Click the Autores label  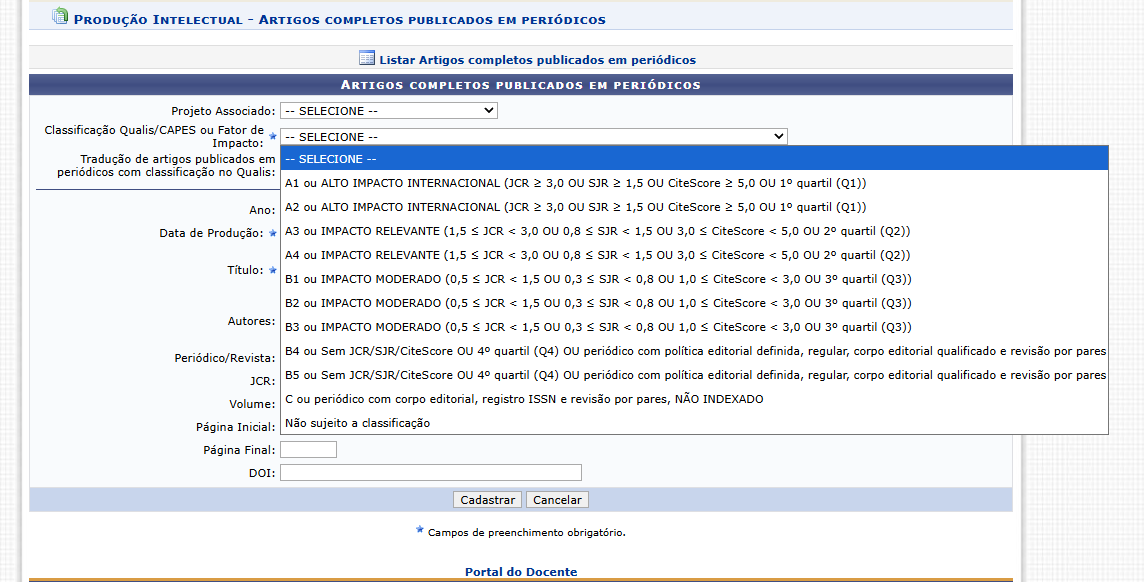pyautogui.click(x=252, y=321)
